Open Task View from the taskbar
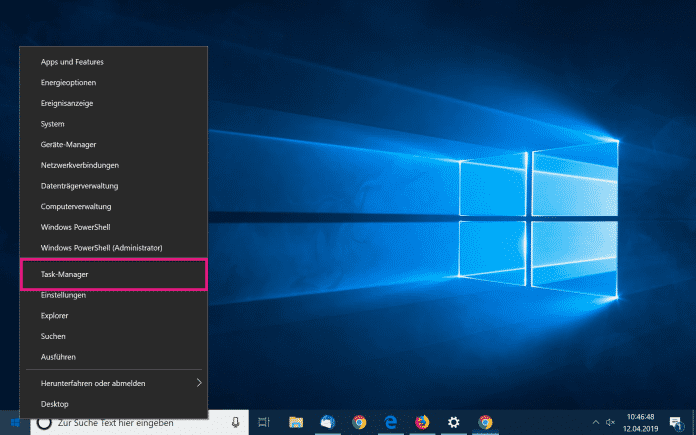Image resolution: width=696 pixels, height=435 pixels. [264, 422]
